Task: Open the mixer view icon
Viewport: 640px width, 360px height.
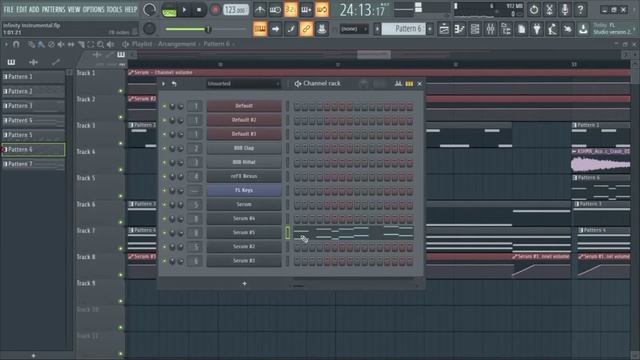Action: [x=490, y=29]
